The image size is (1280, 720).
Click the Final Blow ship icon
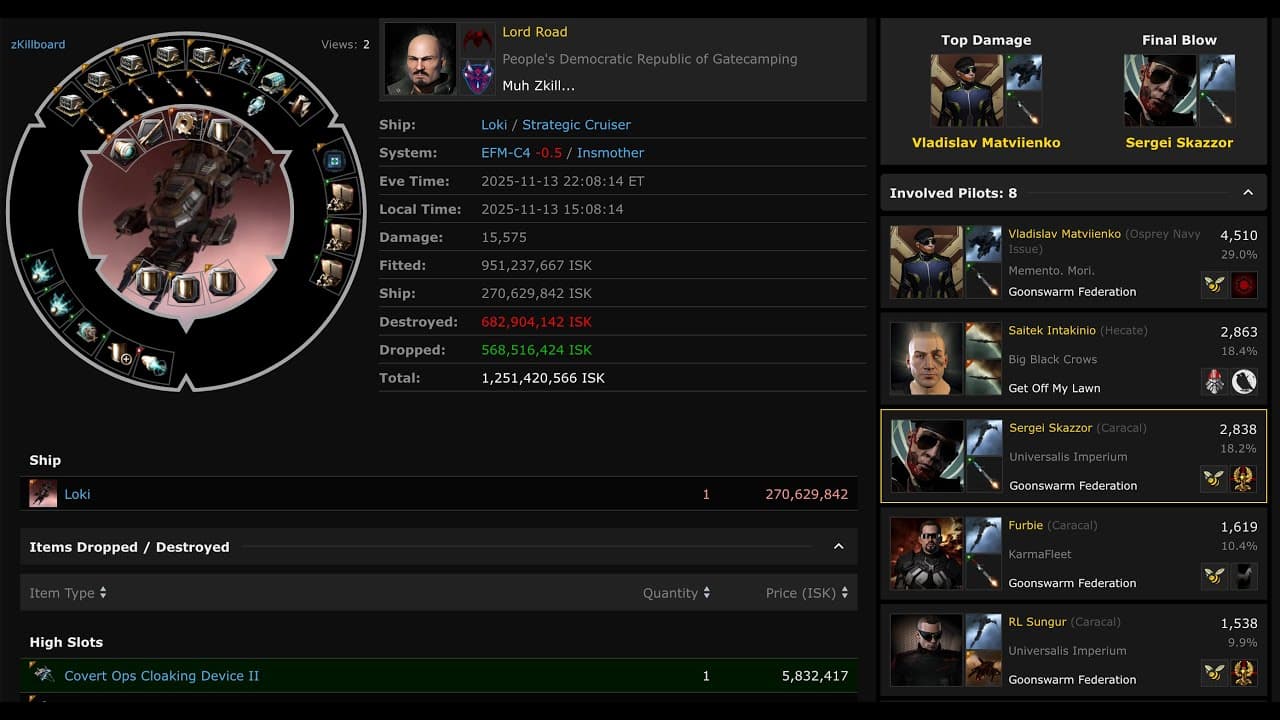(1217, 72)
